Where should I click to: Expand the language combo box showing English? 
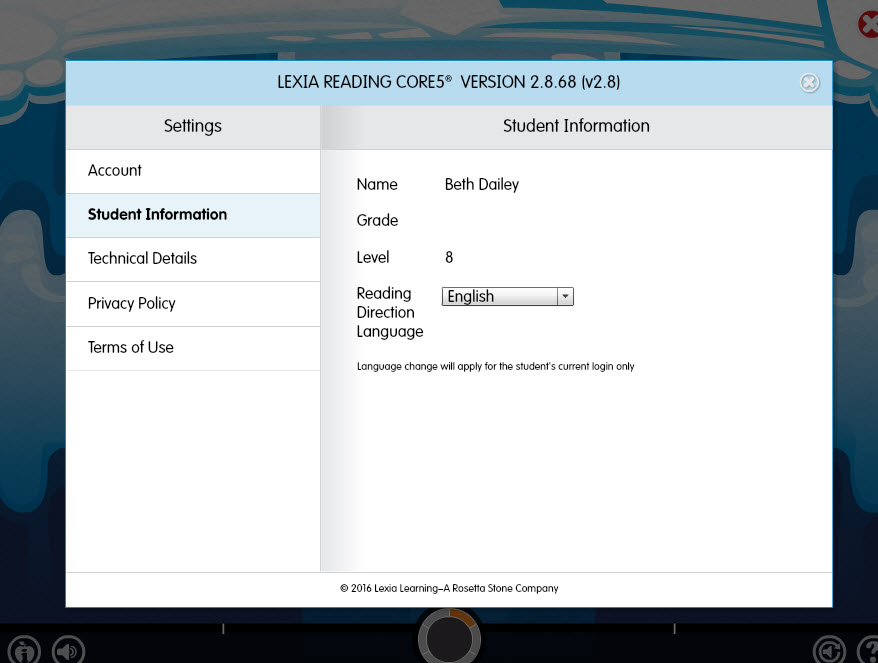click(x=507, y=296)
